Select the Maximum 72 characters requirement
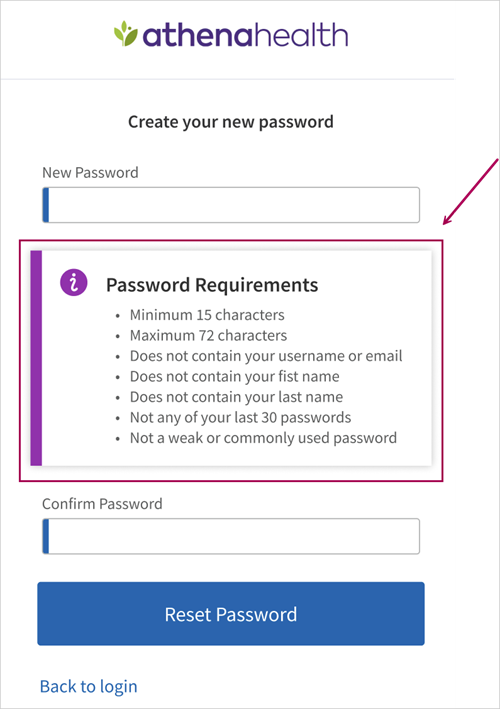 click(x=208, y=336)
